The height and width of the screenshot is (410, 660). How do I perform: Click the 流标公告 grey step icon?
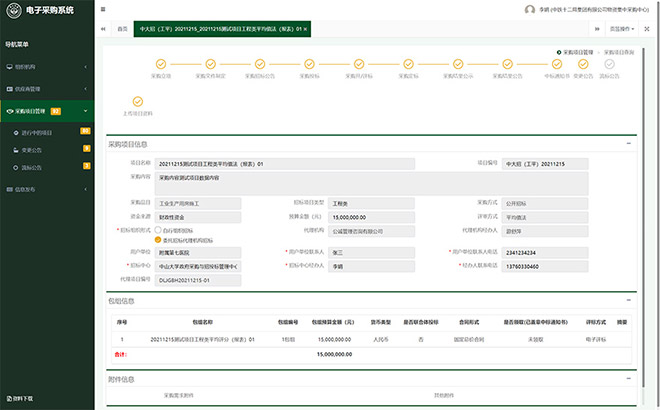pyautogui.click(x=609, y=64)
